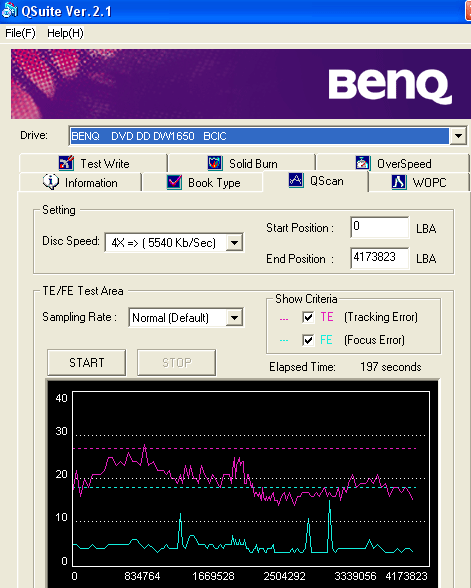The height and width of the screenshot is (588, 471).
Task: Toggle the TE Tracking Error checkbox
Action: 308,317
